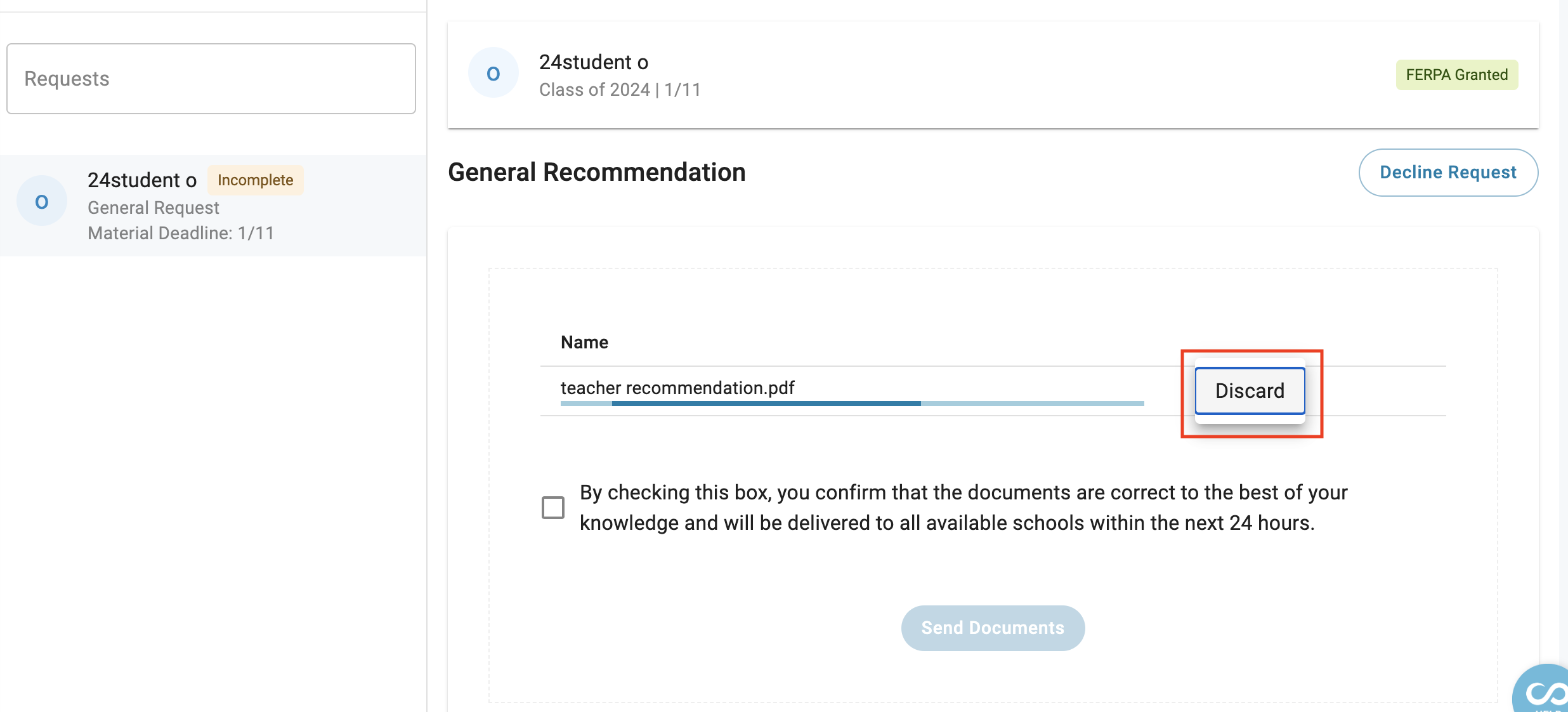Image resolution: width=1568 pixels, height=712 pixels.
Task: Click the upload progress bar
Action: 852,404
